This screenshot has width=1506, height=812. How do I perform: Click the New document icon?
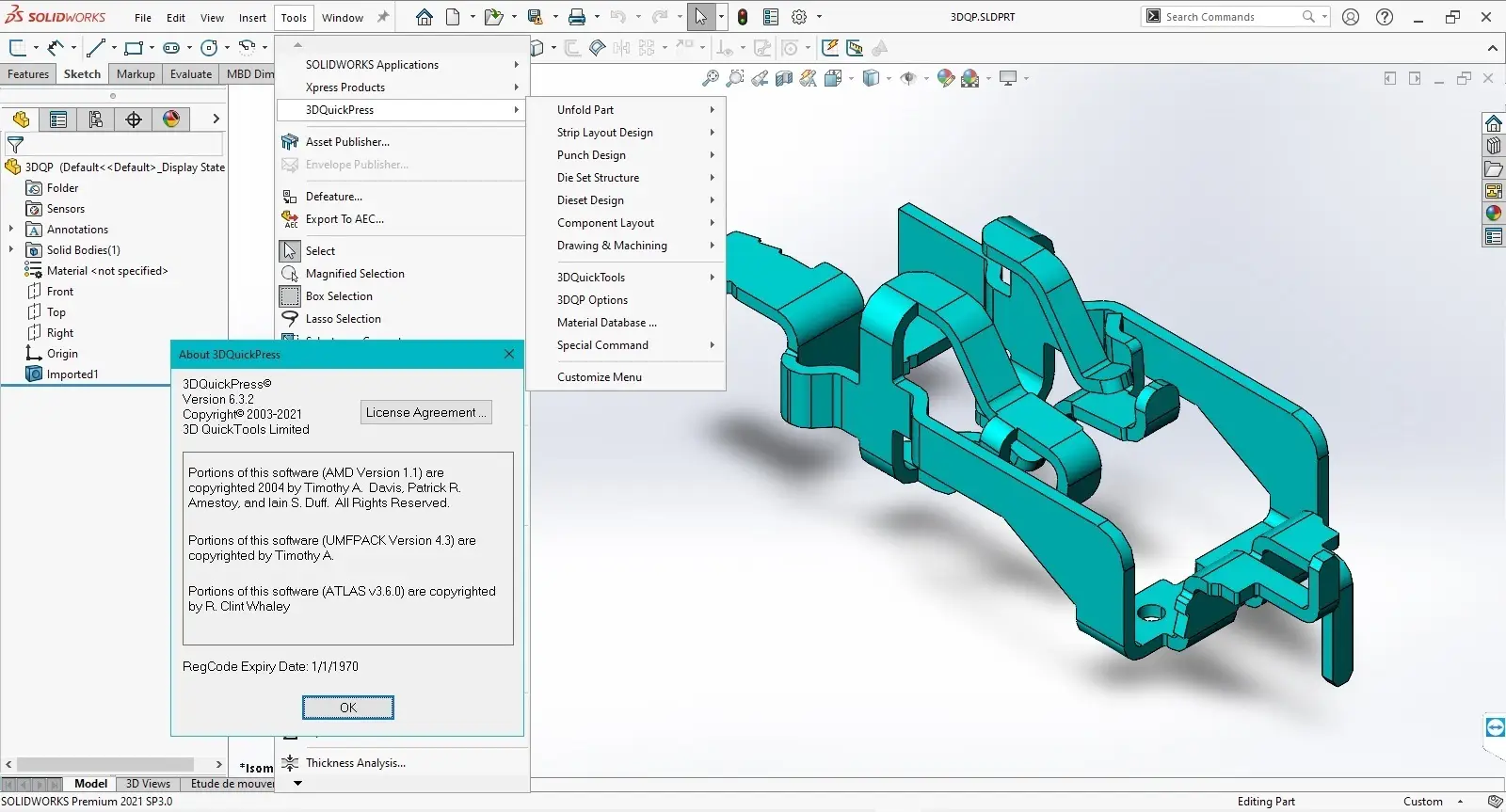[453, 17]
